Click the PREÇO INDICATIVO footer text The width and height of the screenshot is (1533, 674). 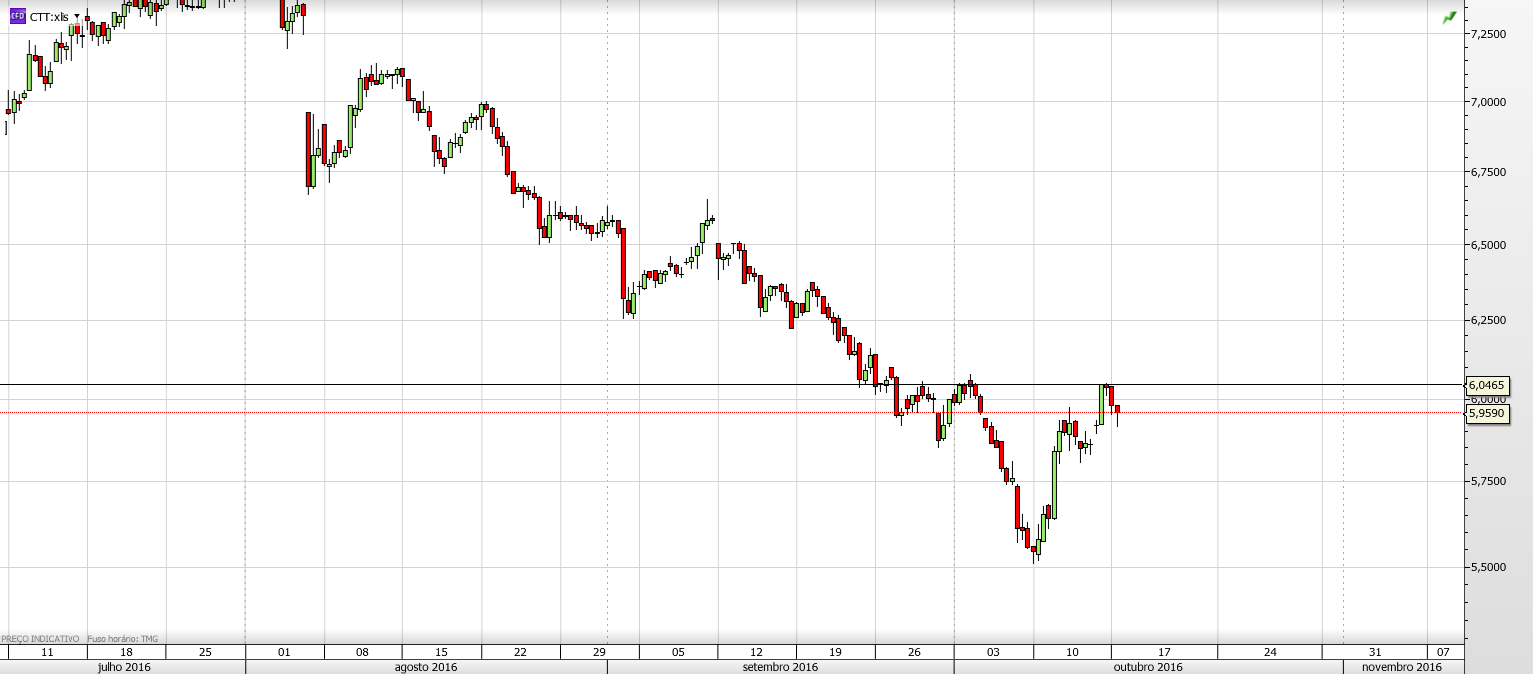pyautogui.click(x=40, y=638)
